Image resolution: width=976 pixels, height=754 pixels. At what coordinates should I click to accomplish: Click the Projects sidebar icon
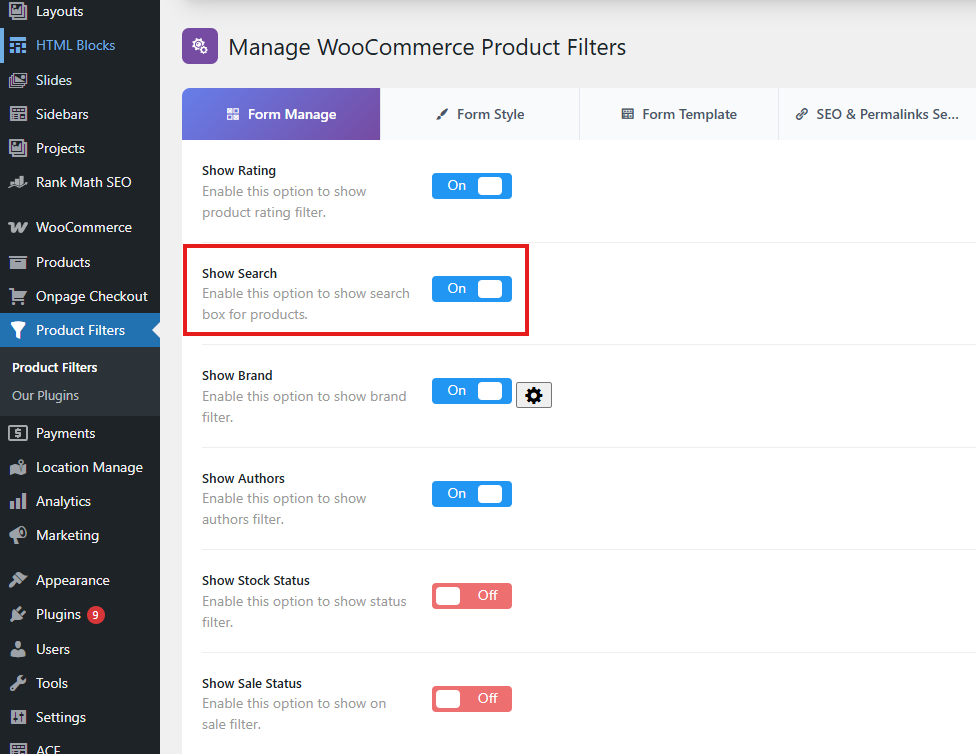(18, 148)
